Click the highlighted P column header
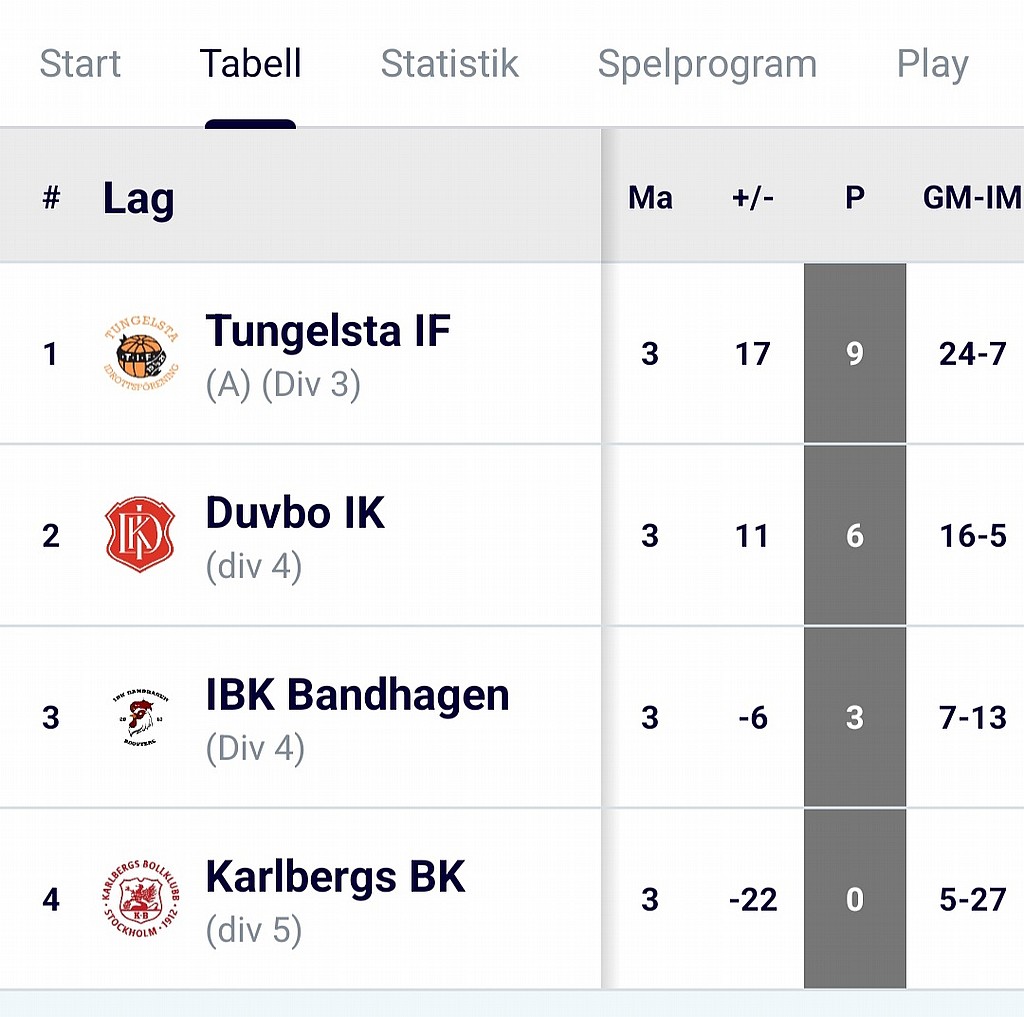The height and width of the screenshot is (1017, 1024). tap(855, 197)
